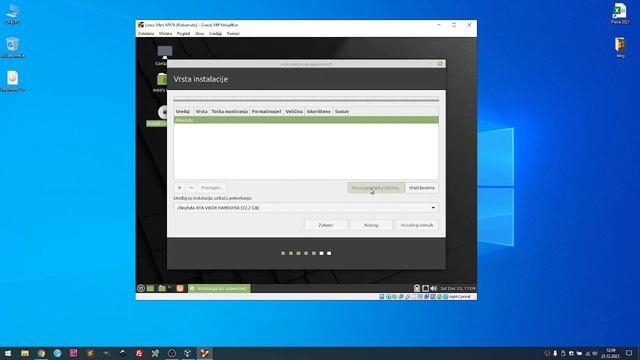Viewport: 640px width, 360px height.
Task: Open Mašina menu in VirtualBox
Action: [x=165, y=33]
